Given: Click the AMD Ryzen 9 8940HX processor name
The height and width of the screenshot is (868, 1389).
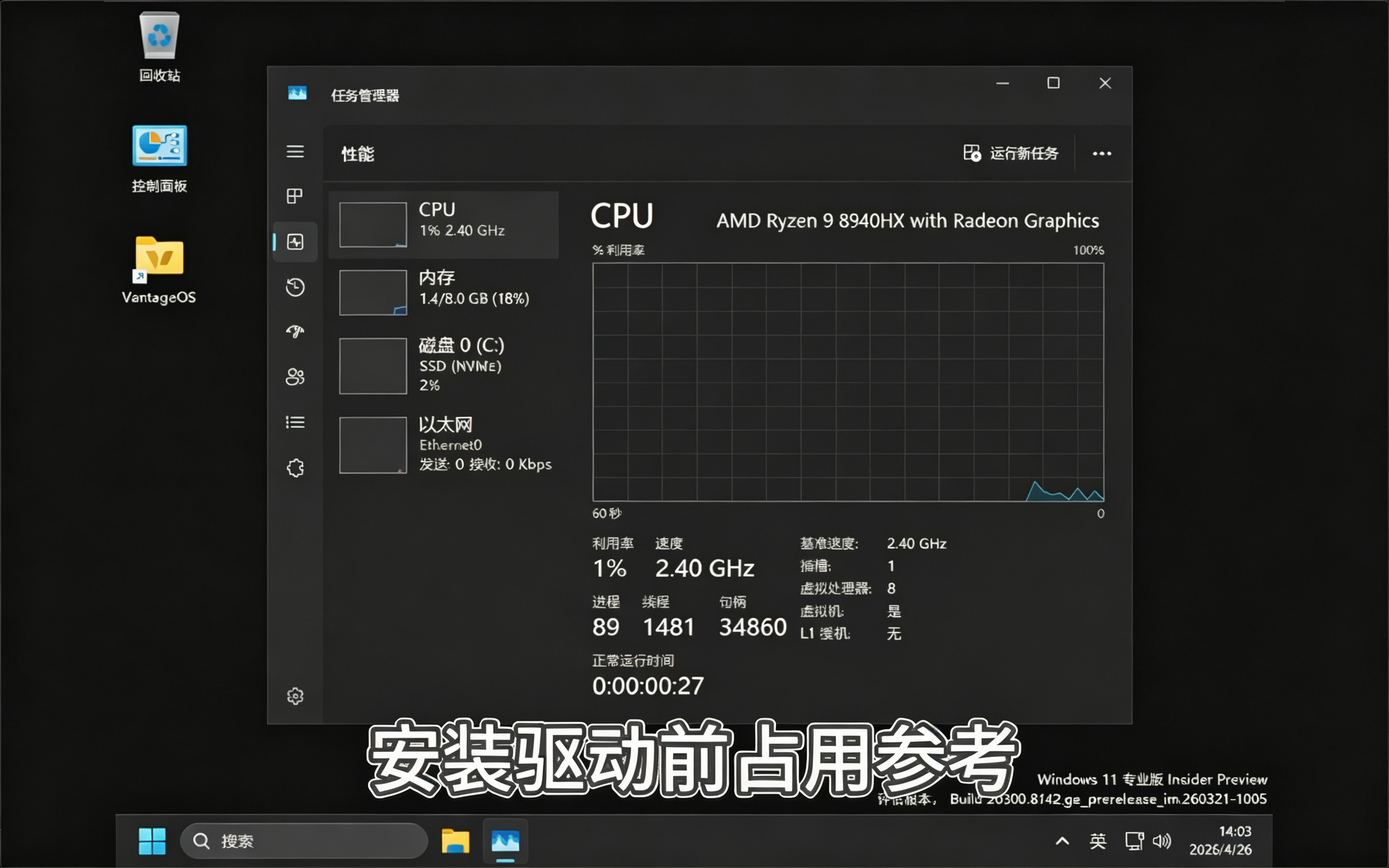Looking at the screenshot, I should [x=907, y=221].
